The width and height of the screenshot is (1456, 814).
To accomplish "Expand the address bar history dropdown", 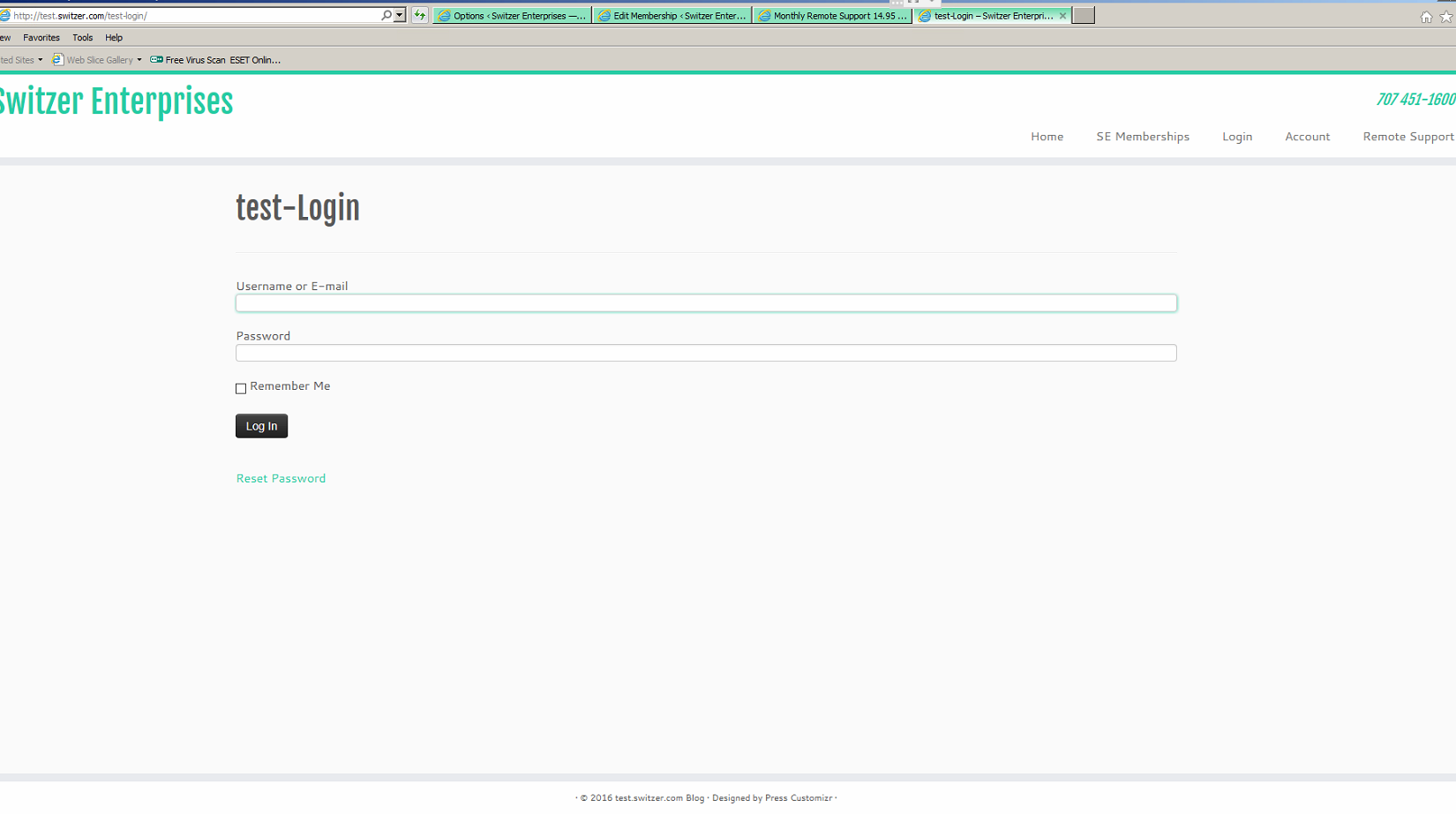I will pyautogui.click(x=400, y=15).
